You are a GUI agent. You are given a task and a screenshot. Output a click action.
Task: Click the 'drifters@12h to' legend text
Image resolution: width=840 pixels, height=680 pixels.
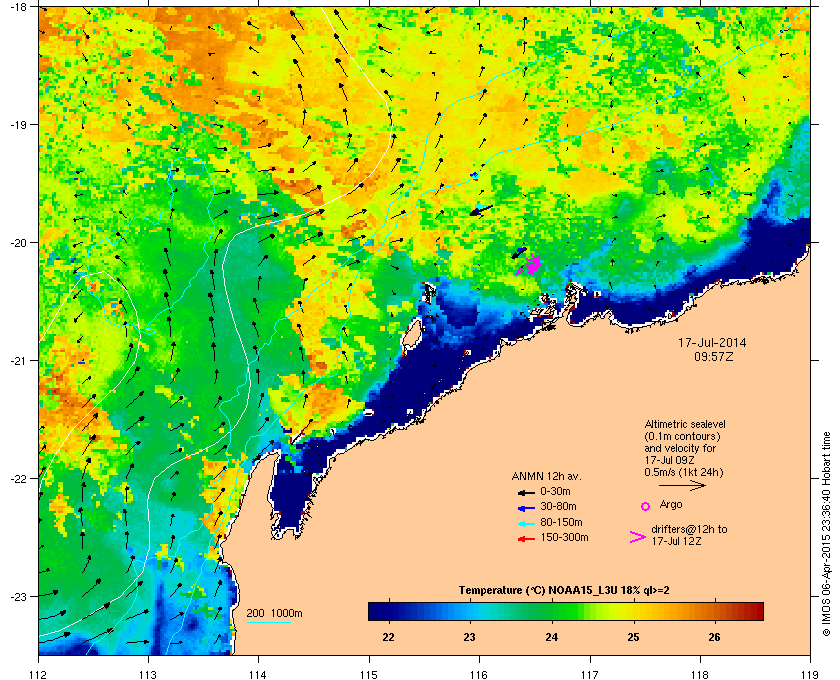(689, 529)
